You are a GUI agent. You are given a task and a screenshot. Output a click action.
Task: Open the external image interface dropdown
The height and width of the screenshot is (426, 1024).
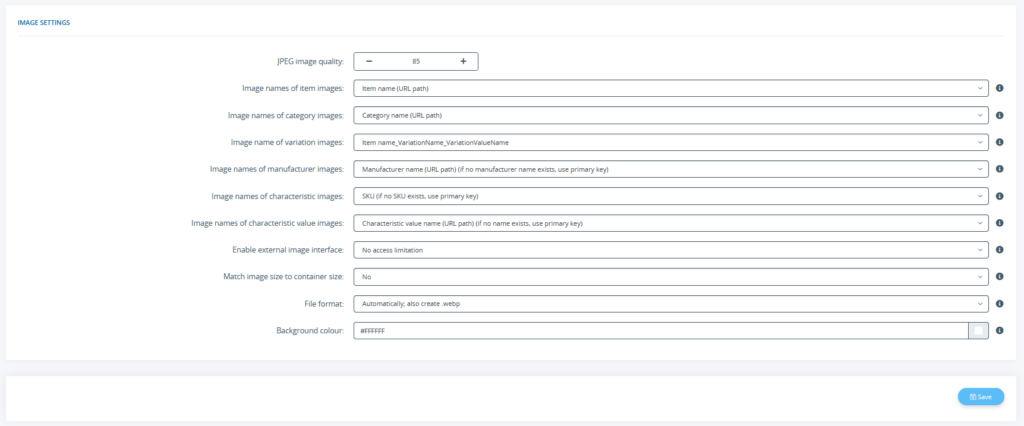coord(671,250)
